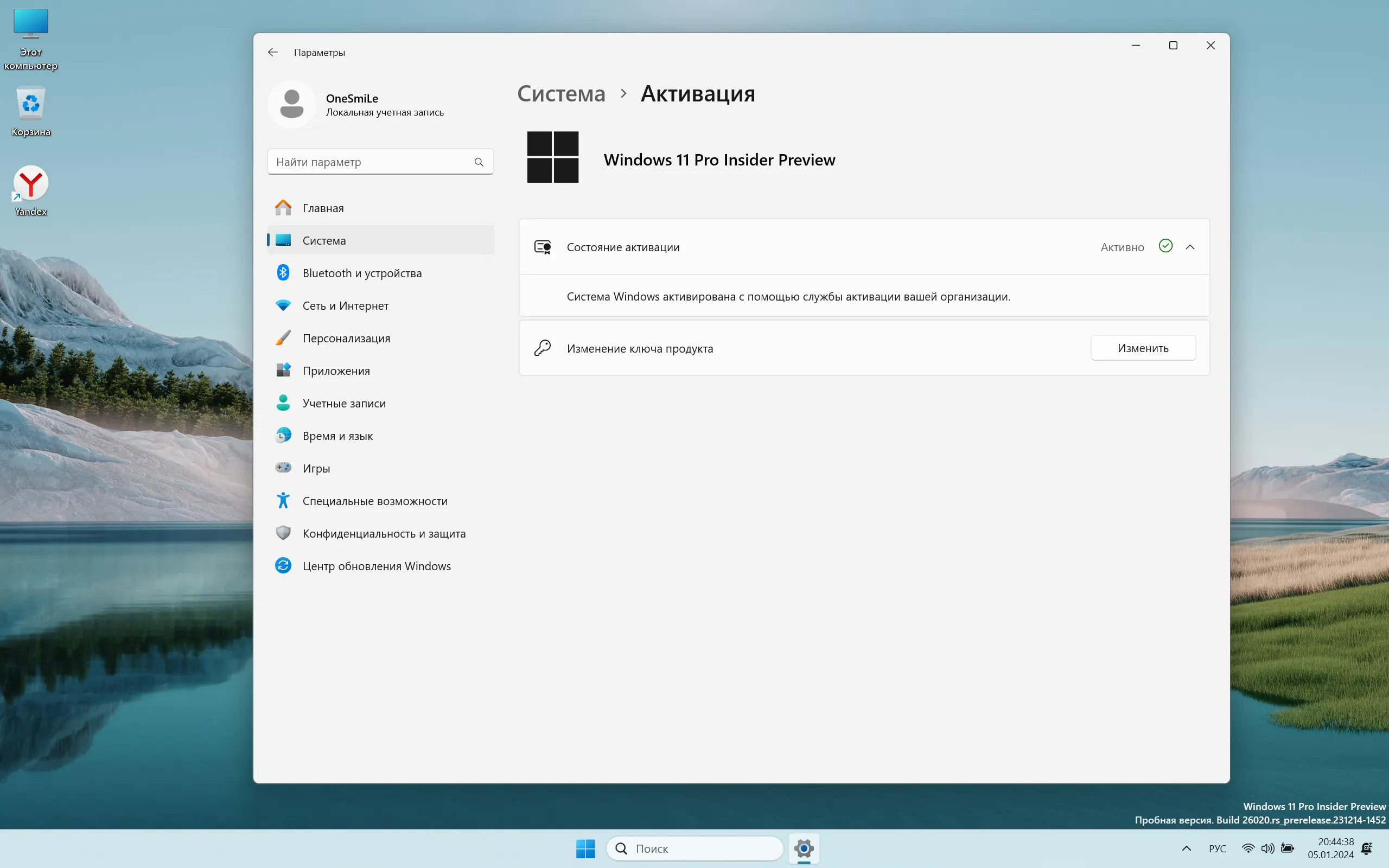This screenshot has height=868, width=1389.
Task: Open Специальные возможности settings
Action: 375,501
